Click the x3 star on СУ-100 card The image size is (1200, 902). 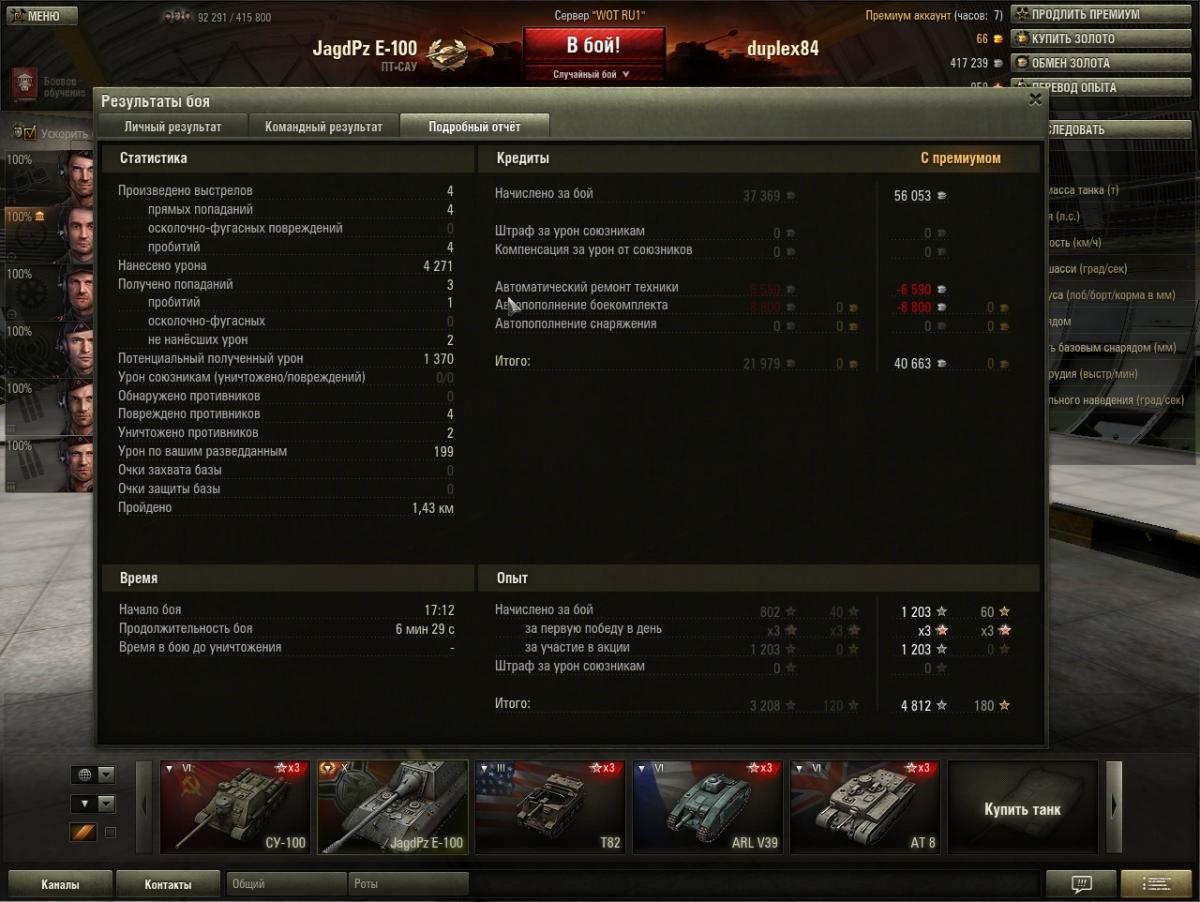[288, 768]
